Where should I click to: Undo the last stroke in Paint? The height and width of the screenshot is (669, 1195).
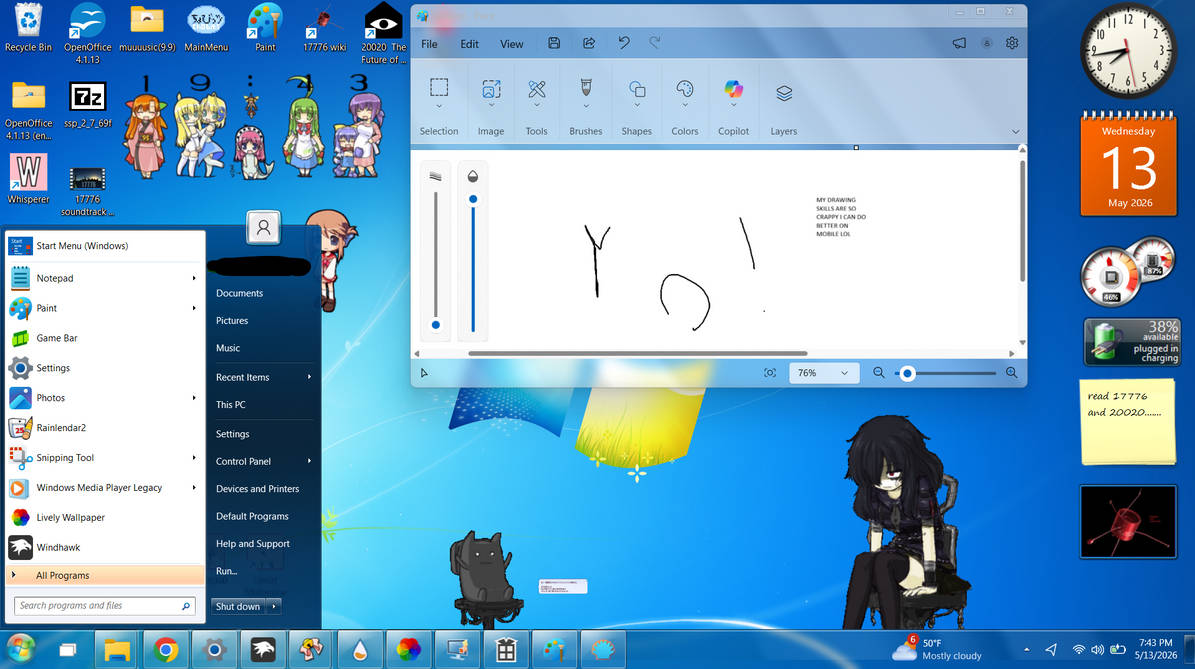click(x=624, y=43)
